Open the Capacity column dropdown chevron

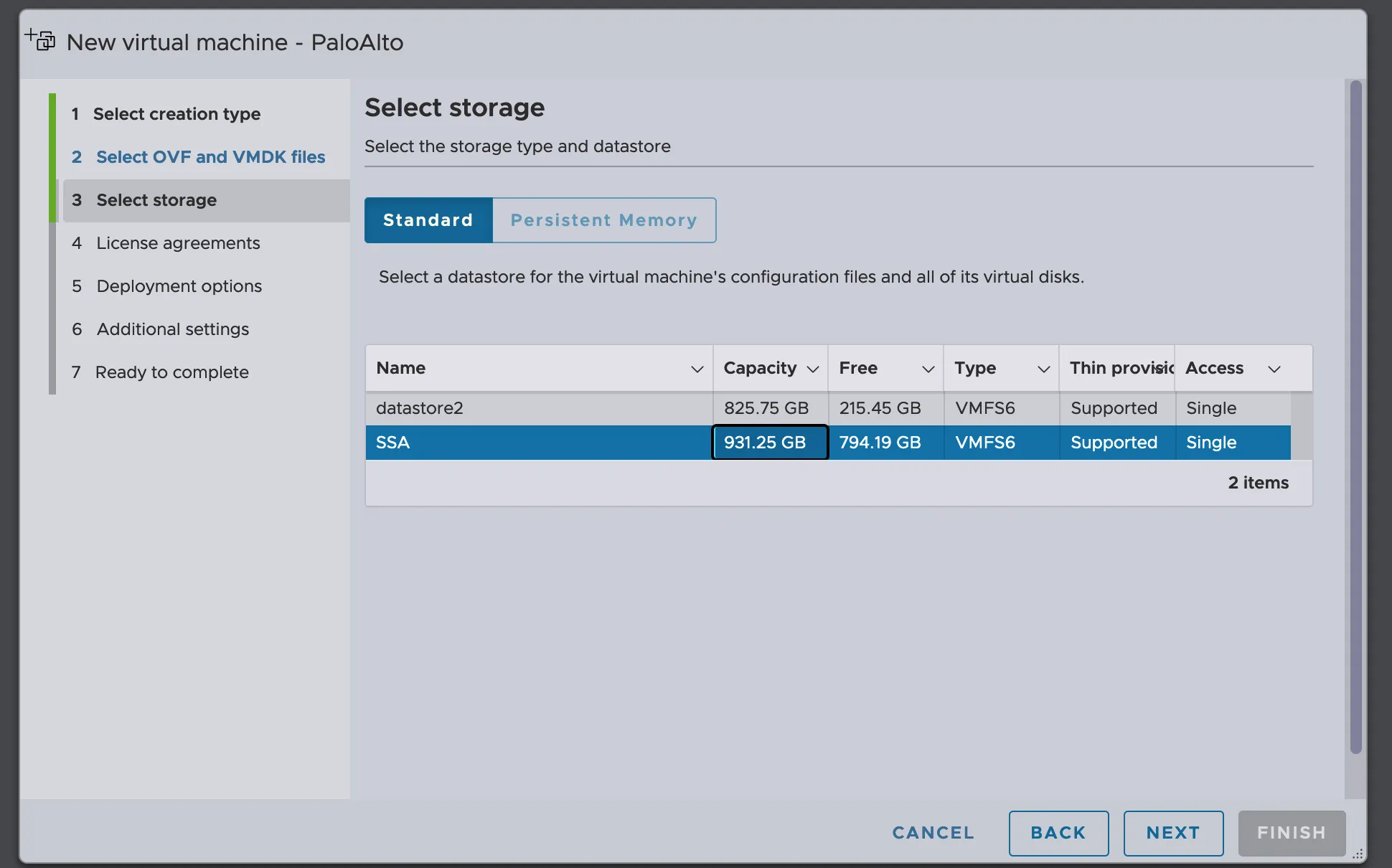[x=812, y=369]
